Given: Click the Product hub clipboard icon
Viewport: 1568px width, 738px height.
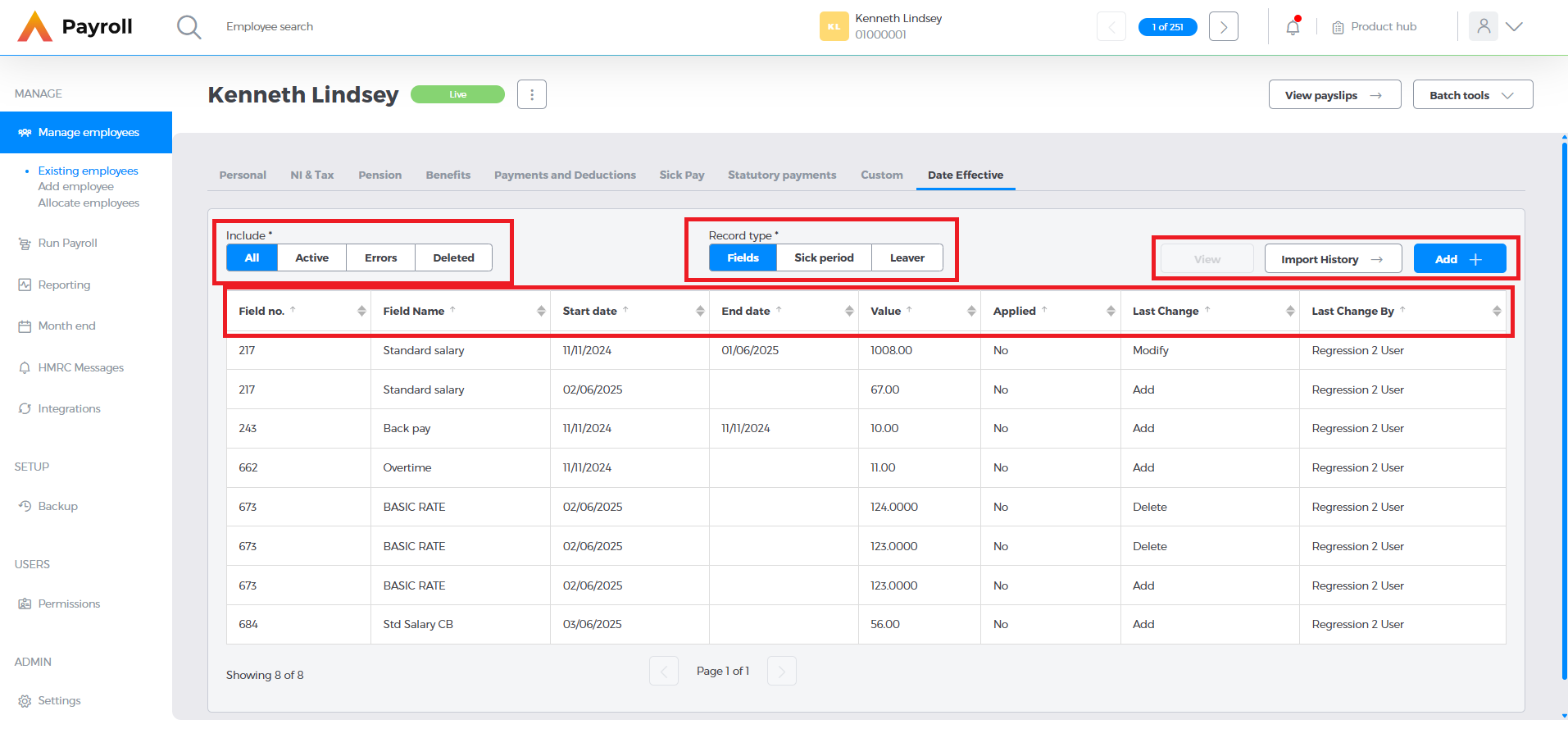Looking at the screenshot, I should 1338,27.
